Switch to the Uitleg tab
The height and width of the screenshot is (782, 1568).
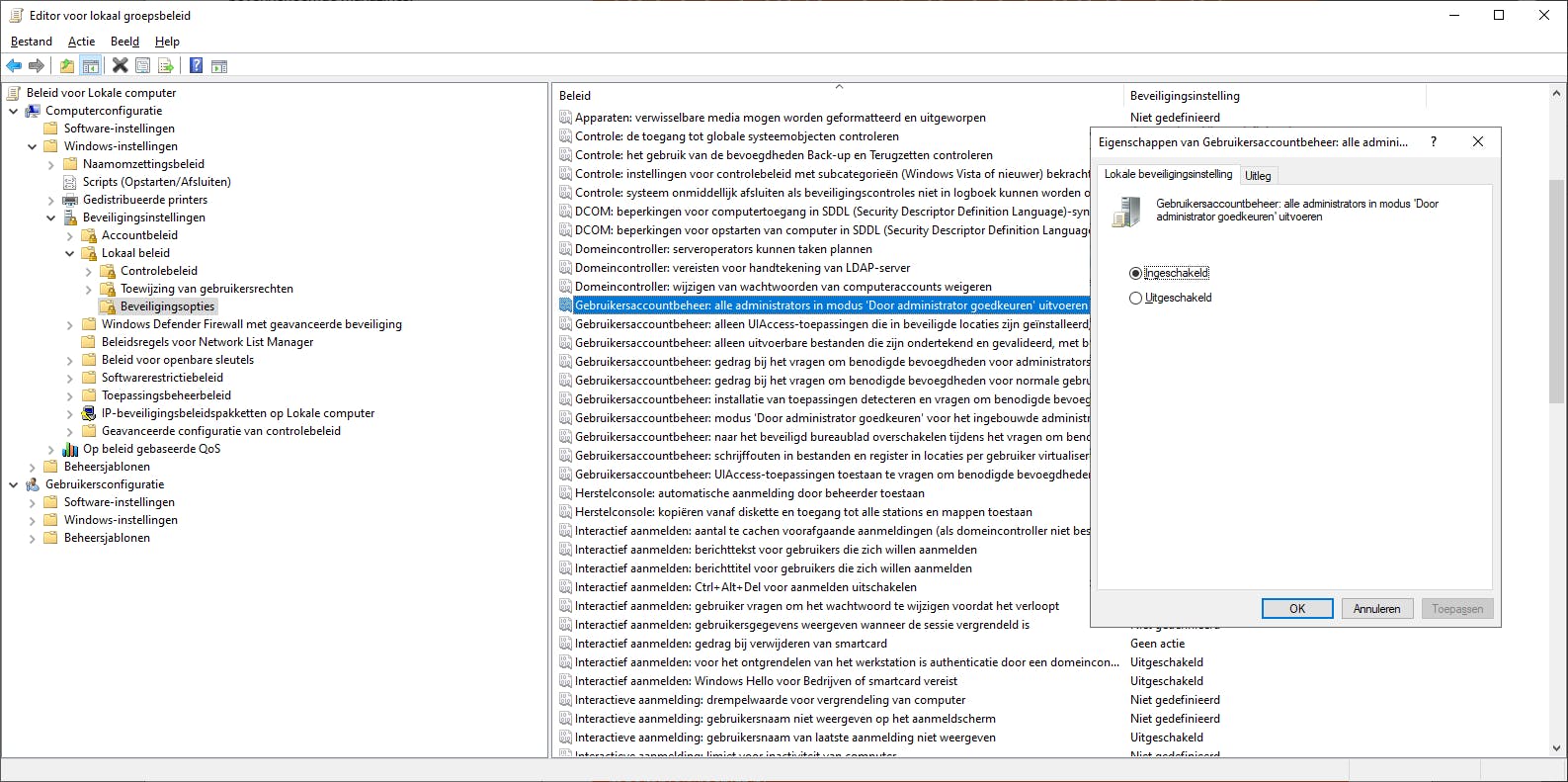click(1258, 176)
